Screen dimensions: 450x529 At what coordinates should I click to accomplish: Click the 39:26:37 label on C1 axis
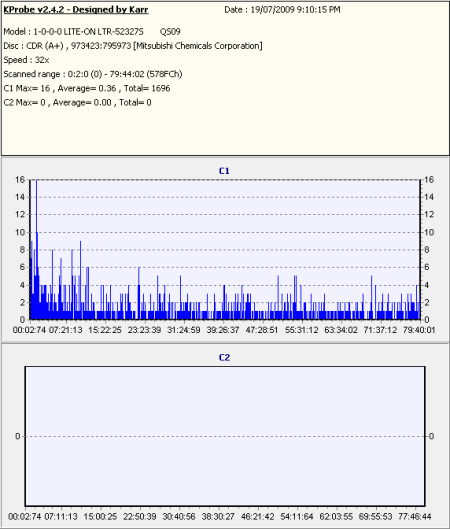point(223,330)
